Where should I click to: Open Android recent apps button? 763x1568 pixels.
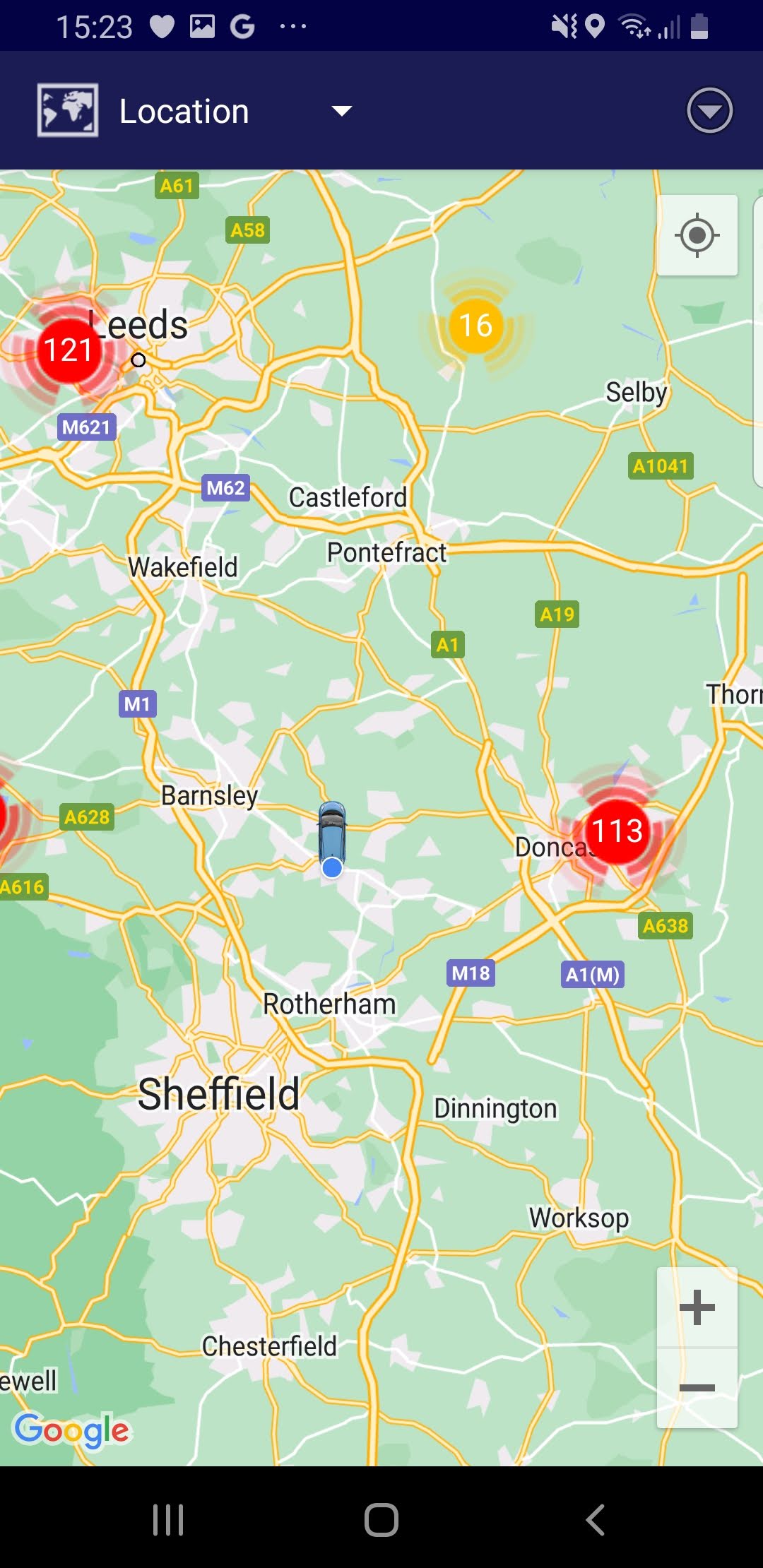pyautogui.click(x=168, y=1519)
